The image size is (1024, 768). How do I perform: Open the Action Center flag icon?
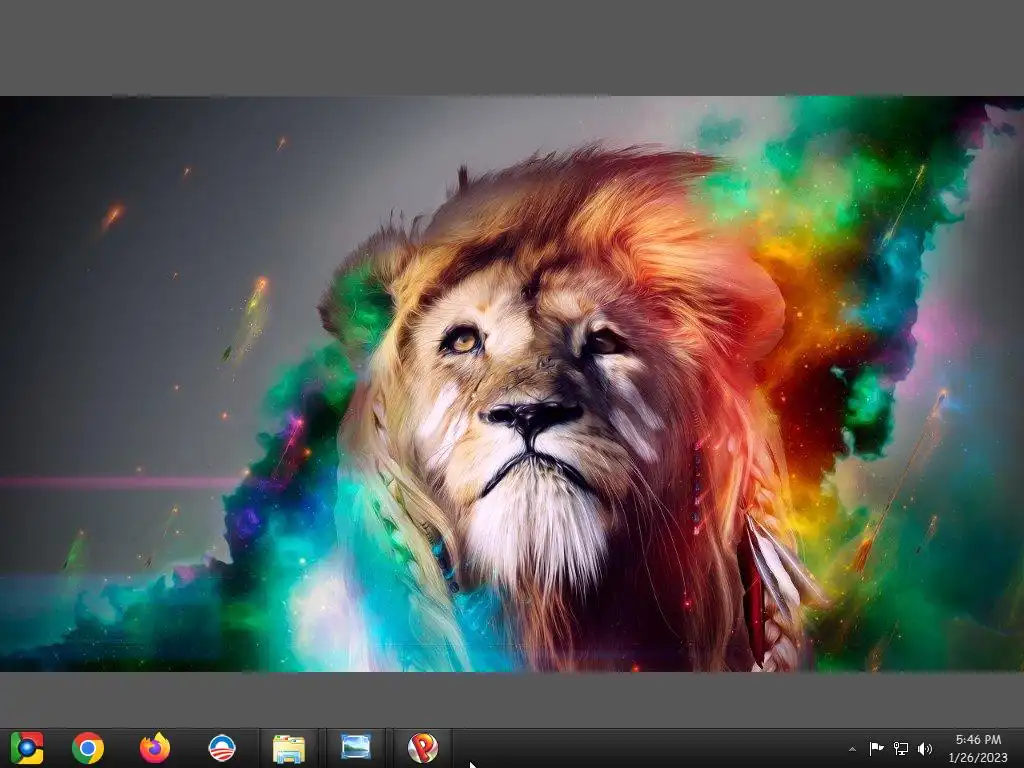tap(876, 748)
